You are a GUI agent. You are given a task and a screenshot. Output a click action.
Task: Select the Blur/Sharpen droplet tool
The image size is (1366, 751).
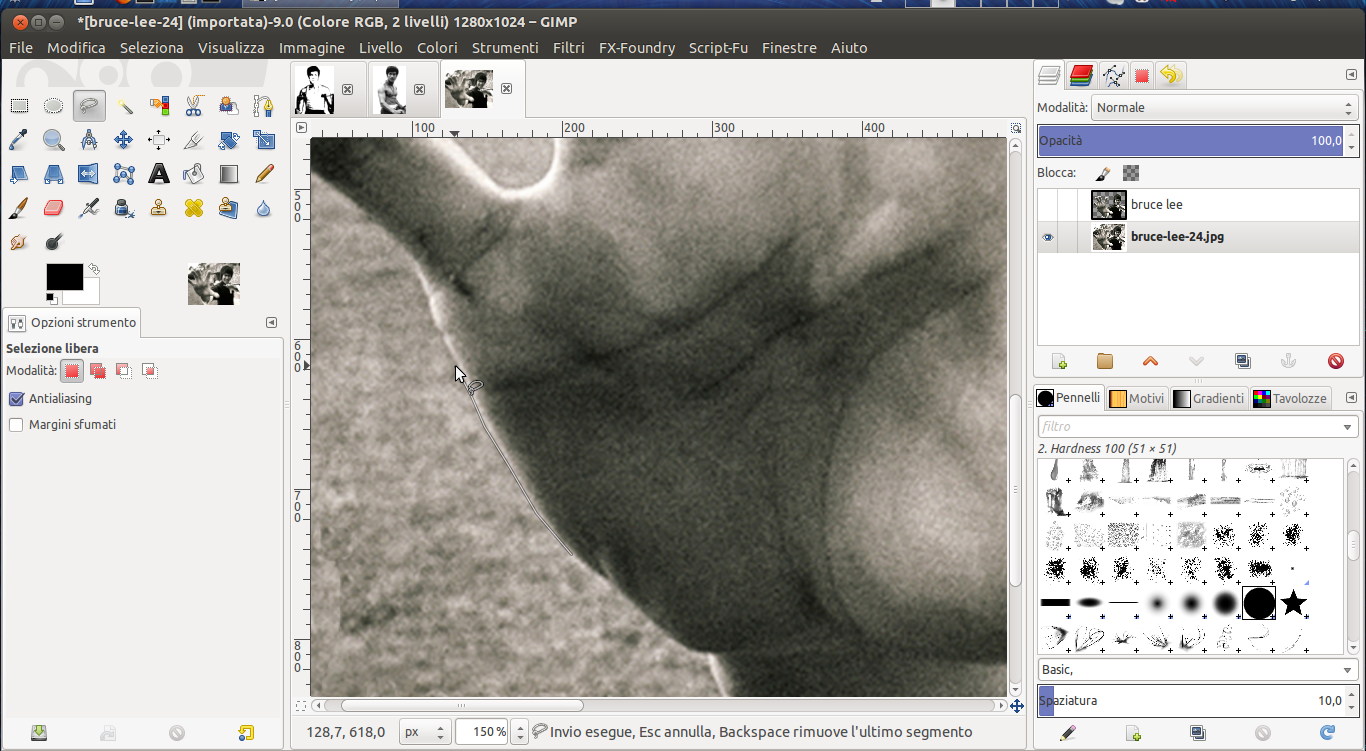click(x=264, y=208)
